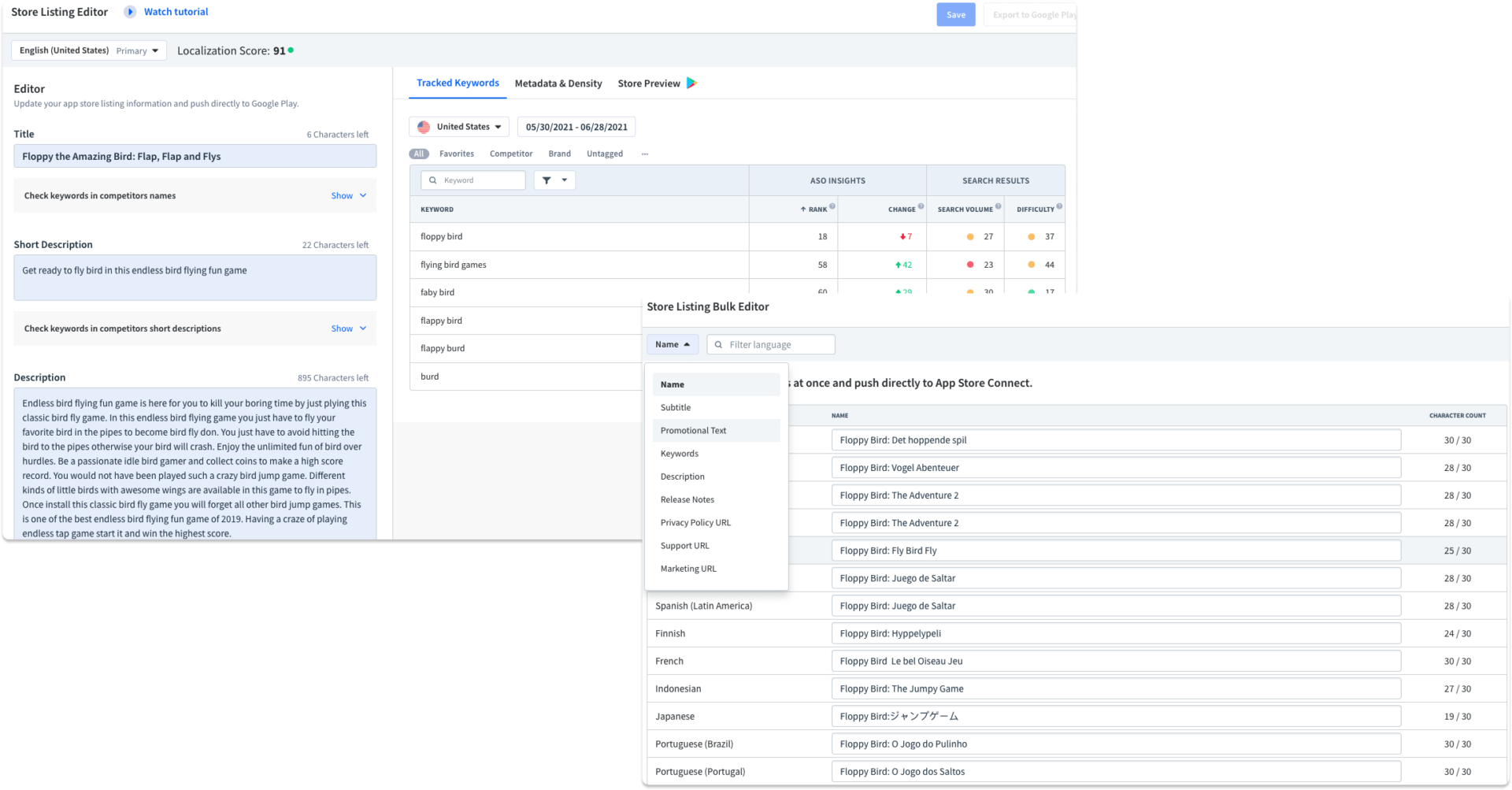The width and height of the screenshot is (1512, 790).
Task: Click the Keyword search field
Action: coord(473,180)
